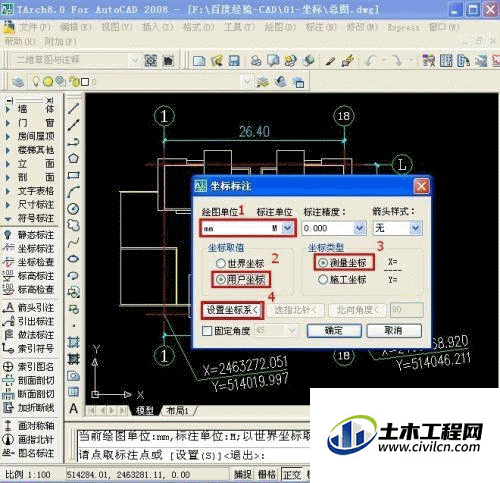Viewport: 500px width, 483px height.
Task: Switch to the 布局1 layout tab
Action: (178, 411)
